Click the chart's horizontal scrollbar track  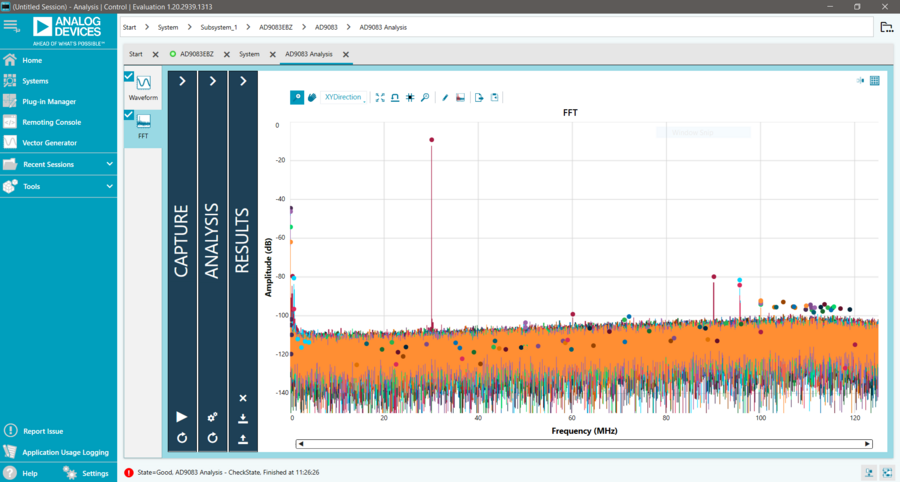584,444
